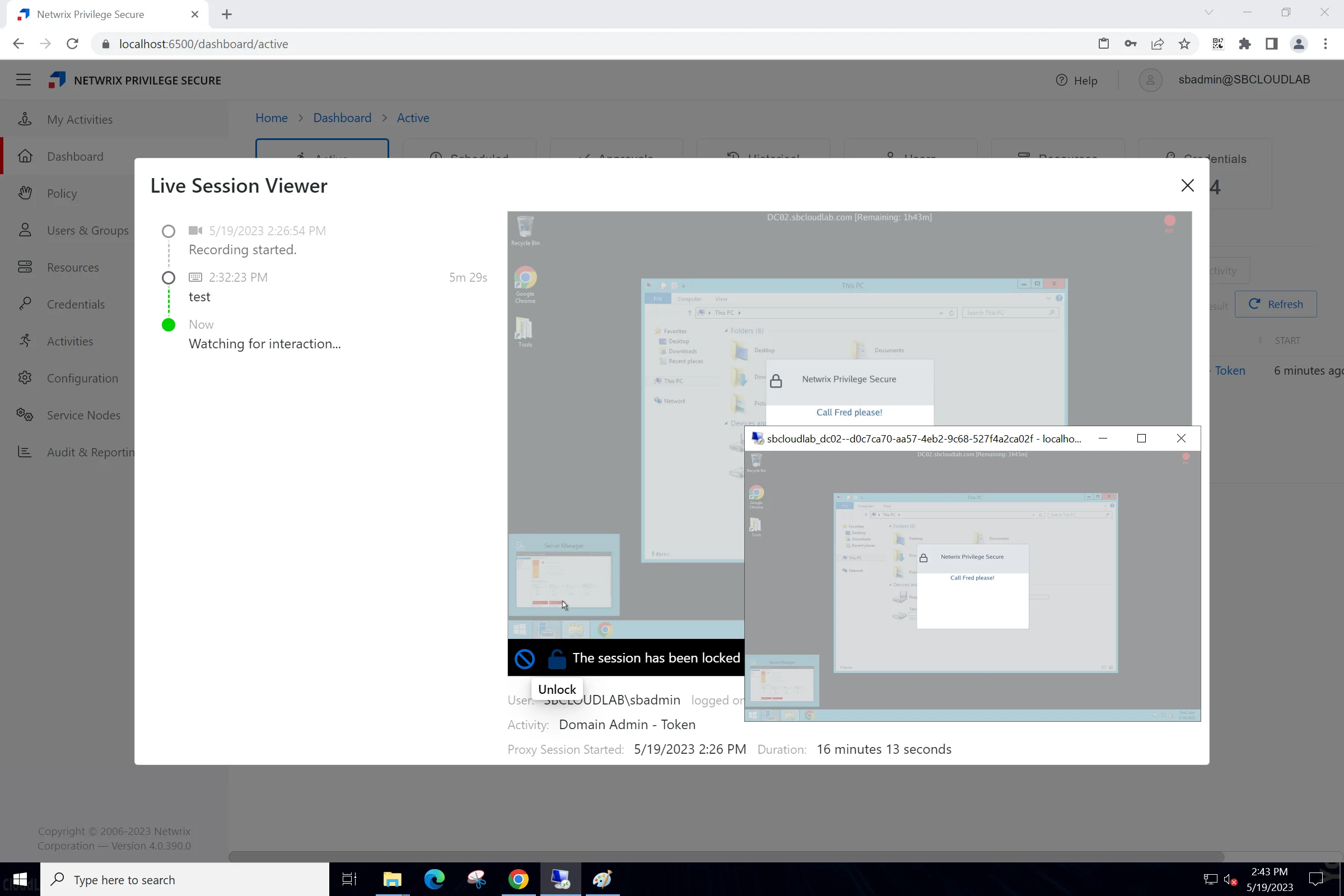Click the START column header
The image size is (1344, 896).
1287,340
